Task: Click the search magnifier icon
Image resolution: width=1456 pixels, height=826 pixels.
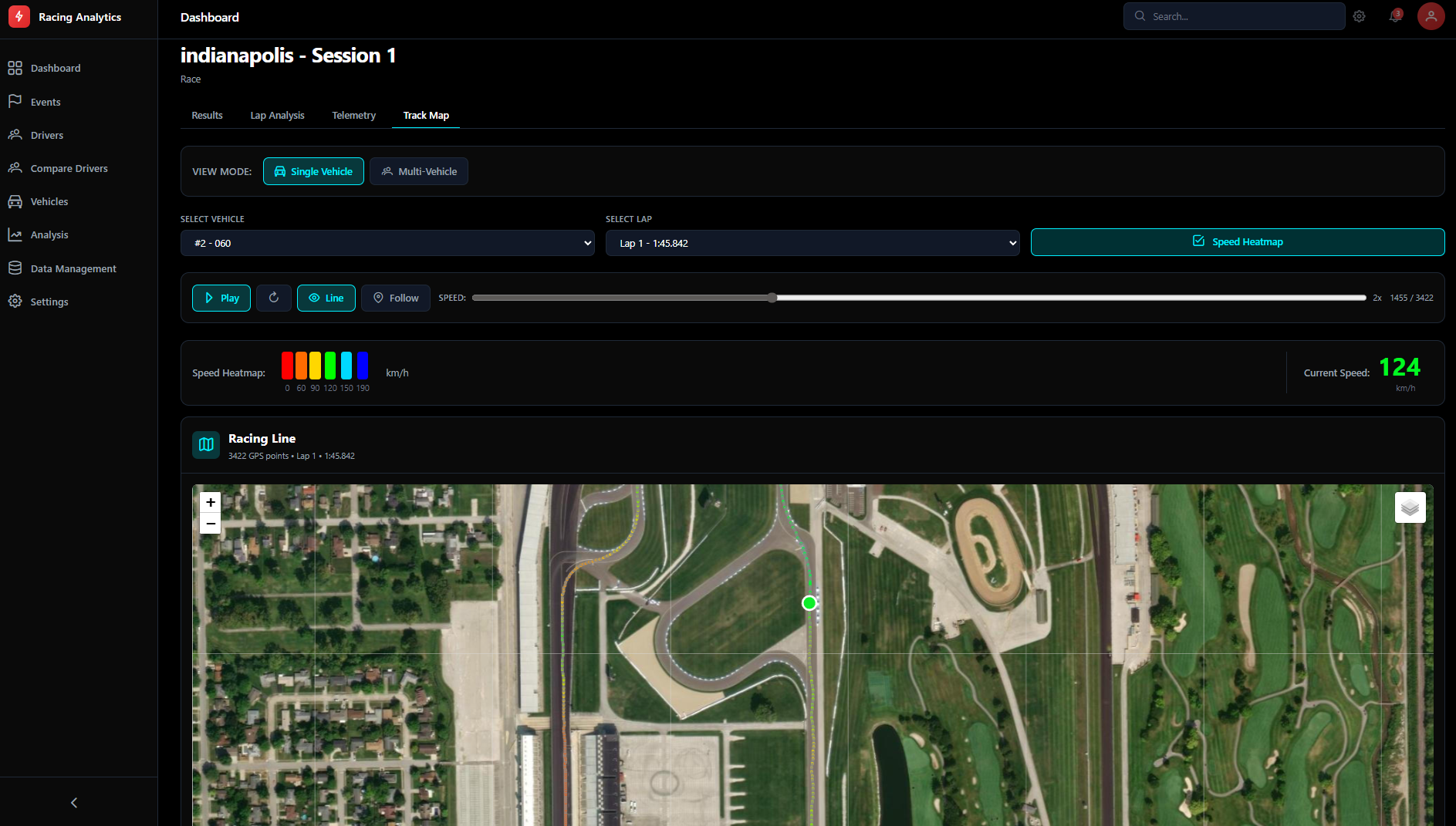Action: tap(1140, 16)
